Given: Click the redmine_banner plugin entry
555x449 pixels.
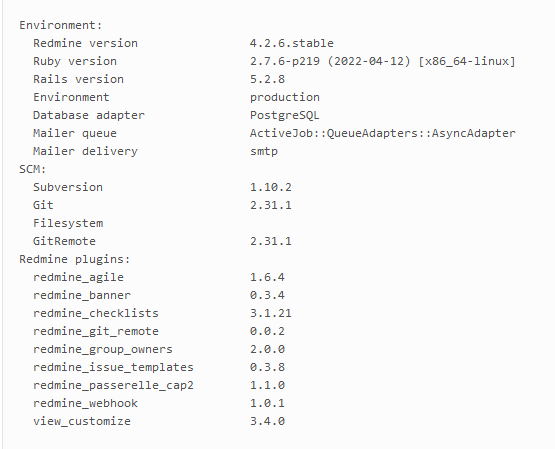Looking at the screenshot, I should coord(82,295).
